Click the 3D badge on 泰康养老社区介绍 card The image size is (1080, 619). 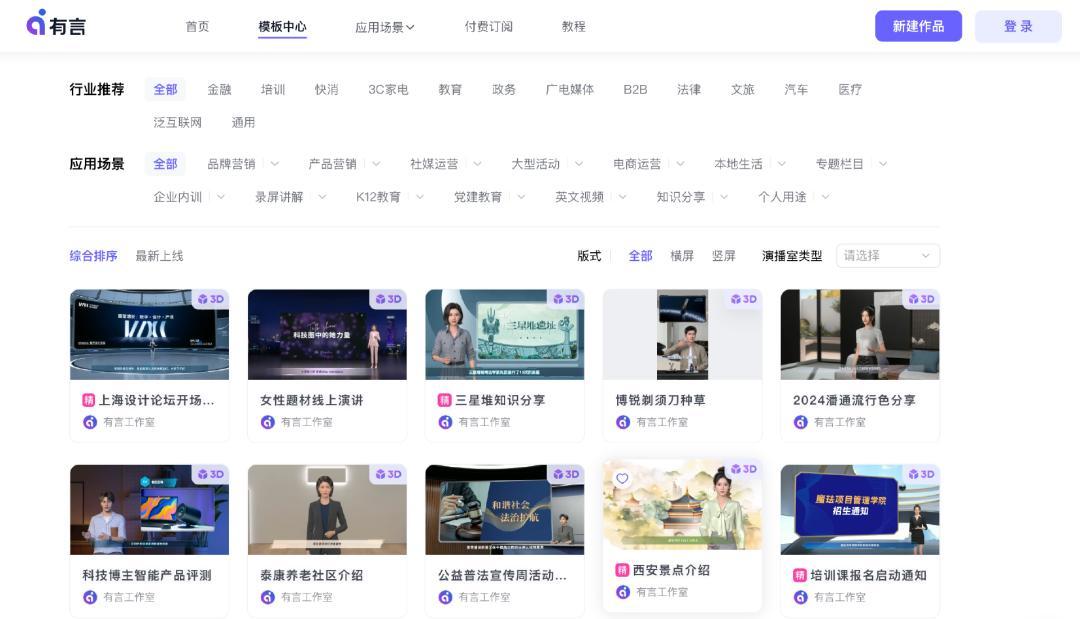coord(388,474)
